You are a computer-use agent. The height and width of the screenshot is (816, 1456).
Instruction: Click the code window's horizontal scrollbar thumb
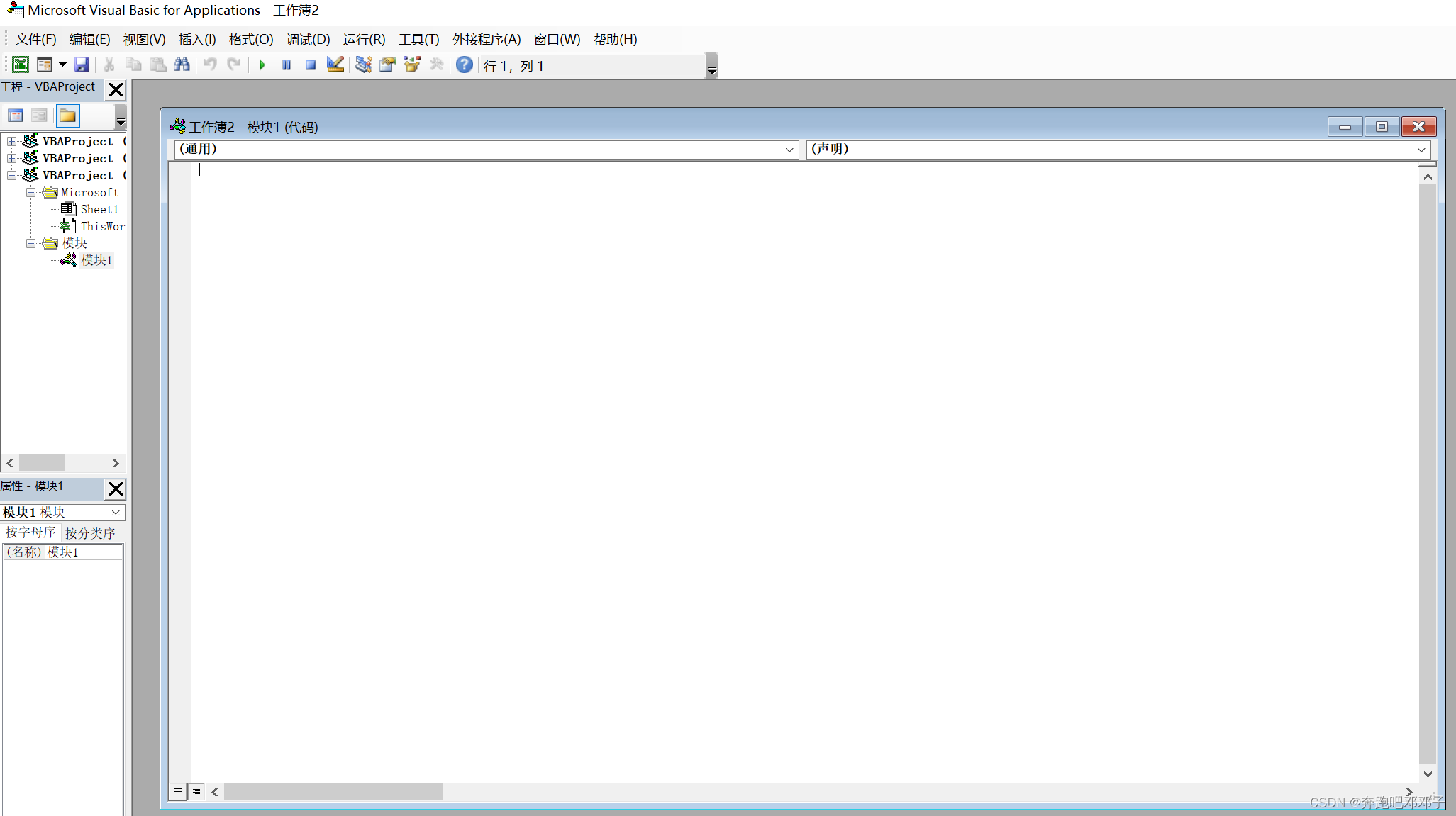coord(333,791)
